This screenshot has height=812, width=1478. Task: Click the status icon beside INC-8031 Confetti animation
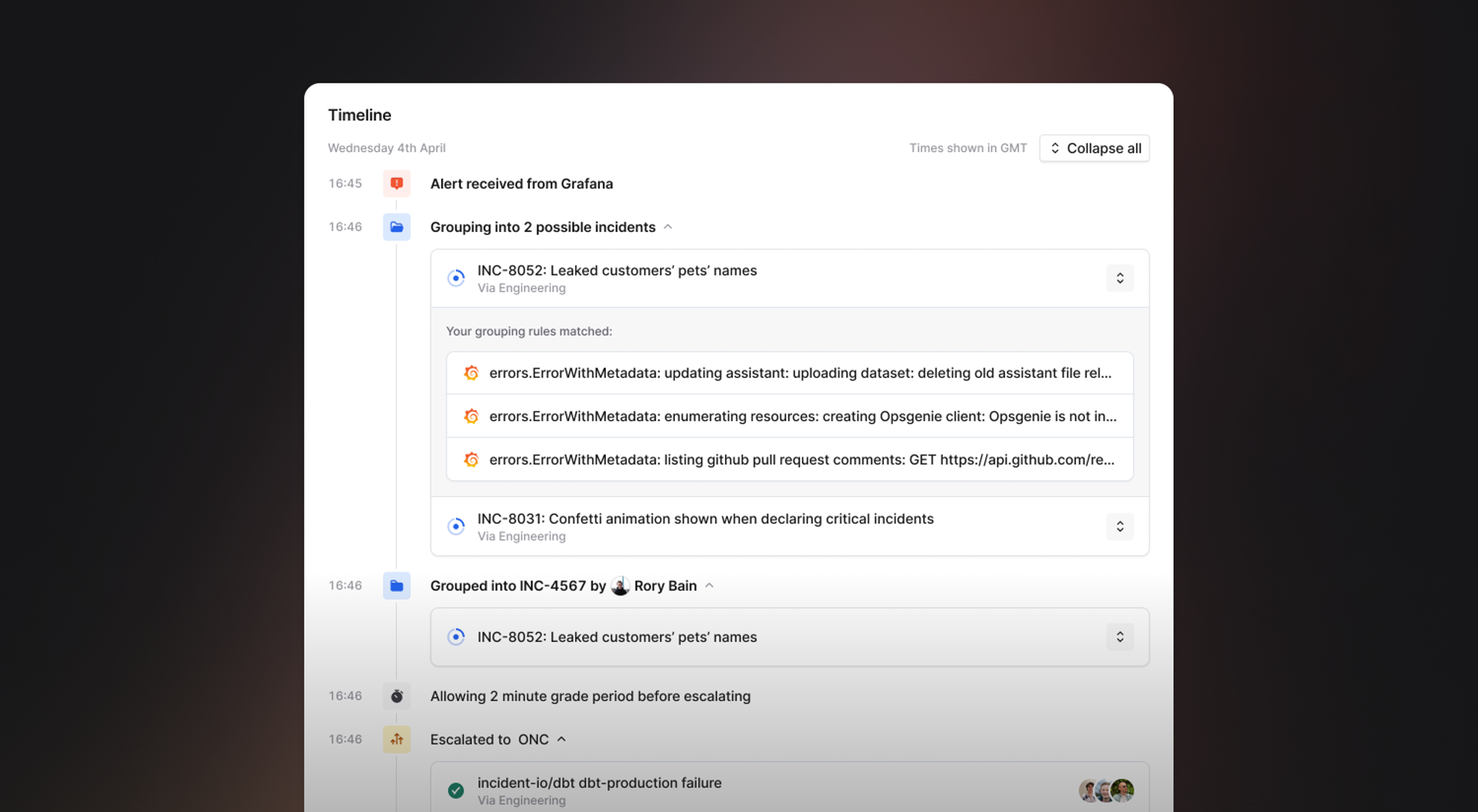click(x=456, y=526)
